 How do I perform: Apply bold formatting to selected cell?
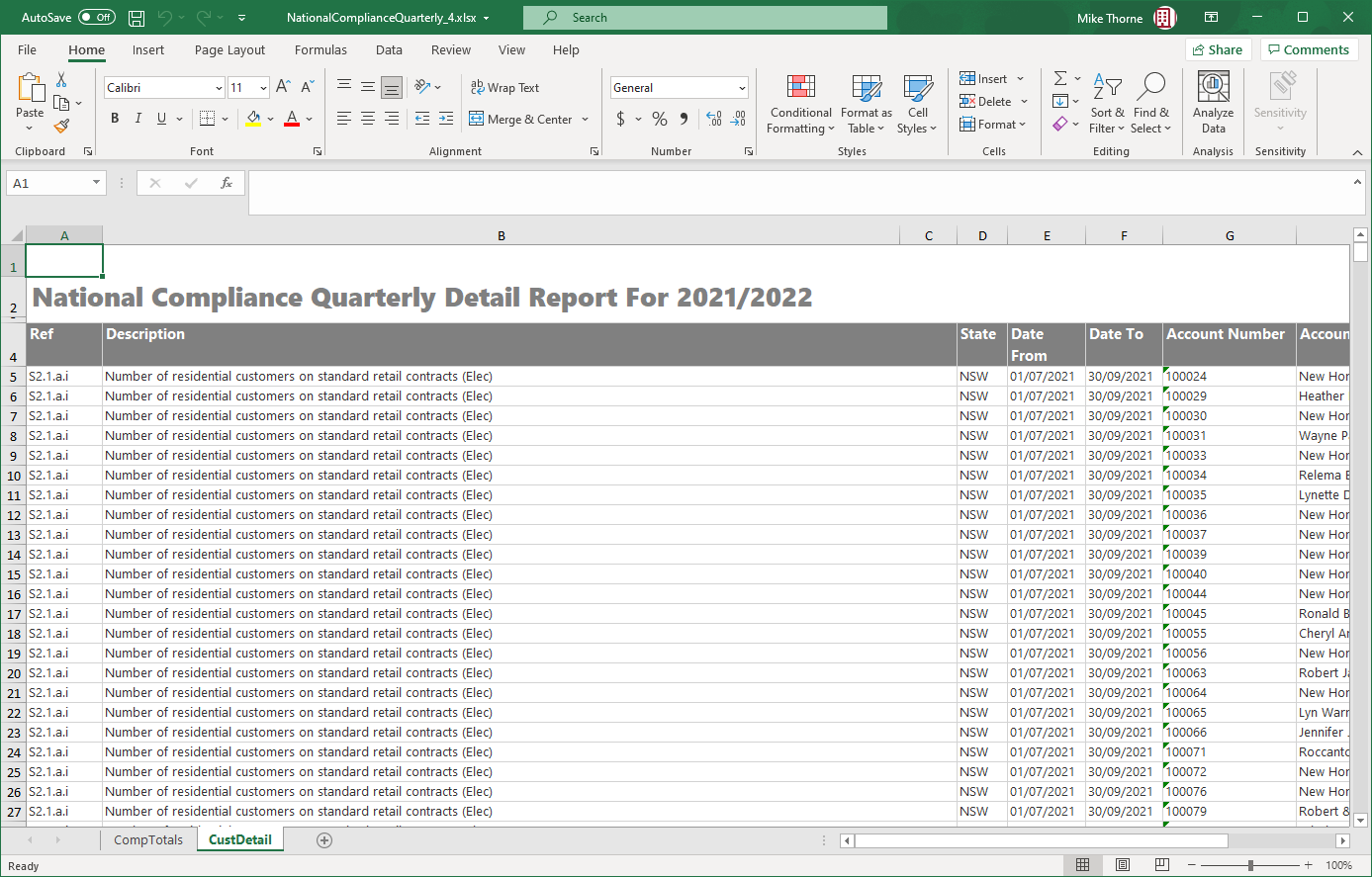click(114, 118)
